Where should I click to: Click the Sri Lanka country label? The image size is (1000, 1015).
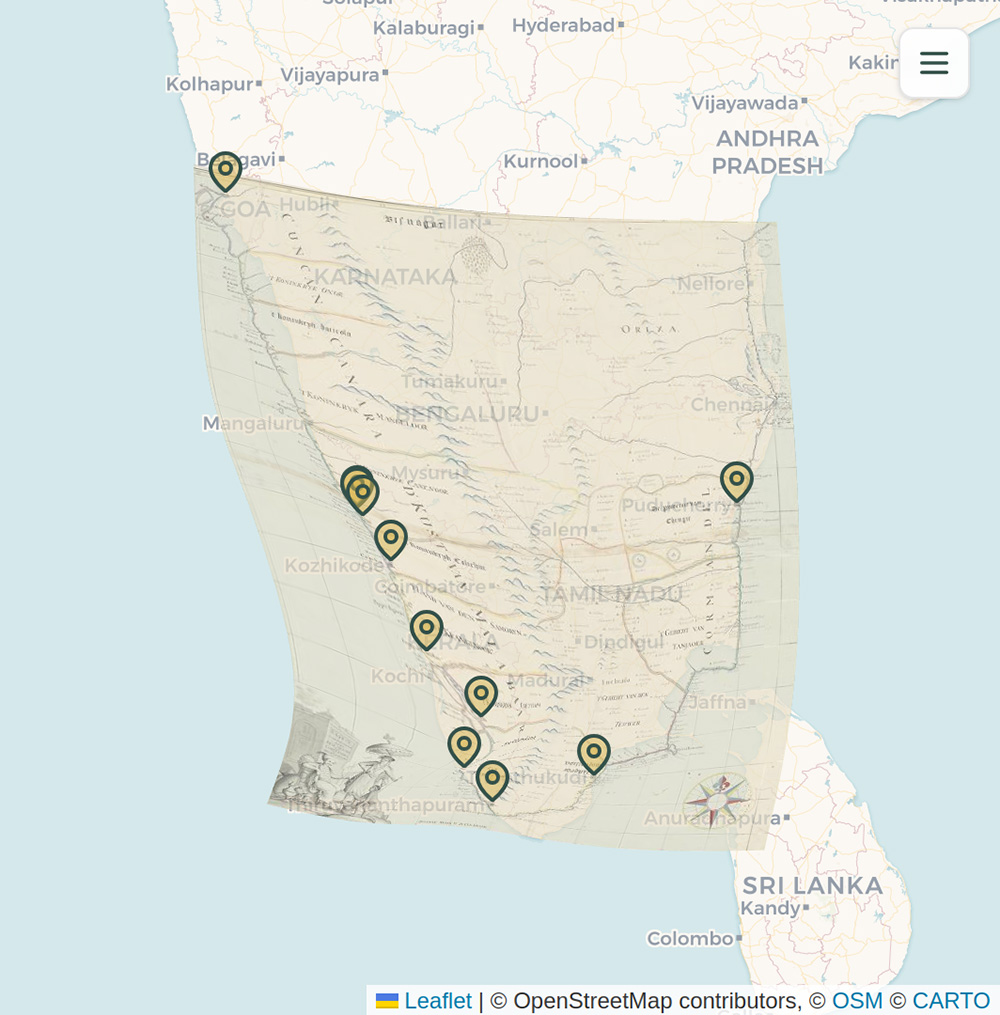point(812,885)
